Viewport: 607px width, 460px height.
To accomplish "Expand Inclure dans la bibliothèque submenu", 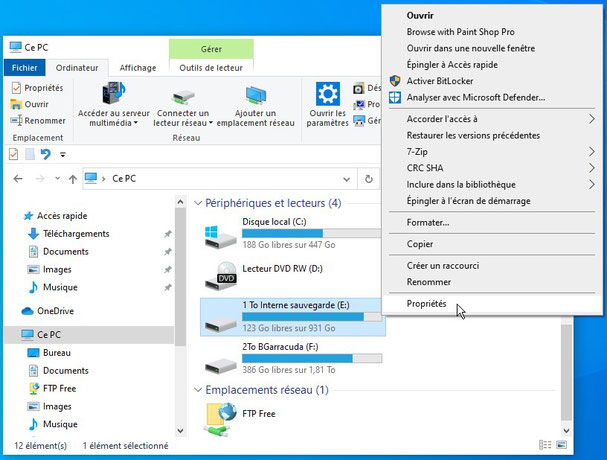I will pyautogui.click(x=591, y=184).
